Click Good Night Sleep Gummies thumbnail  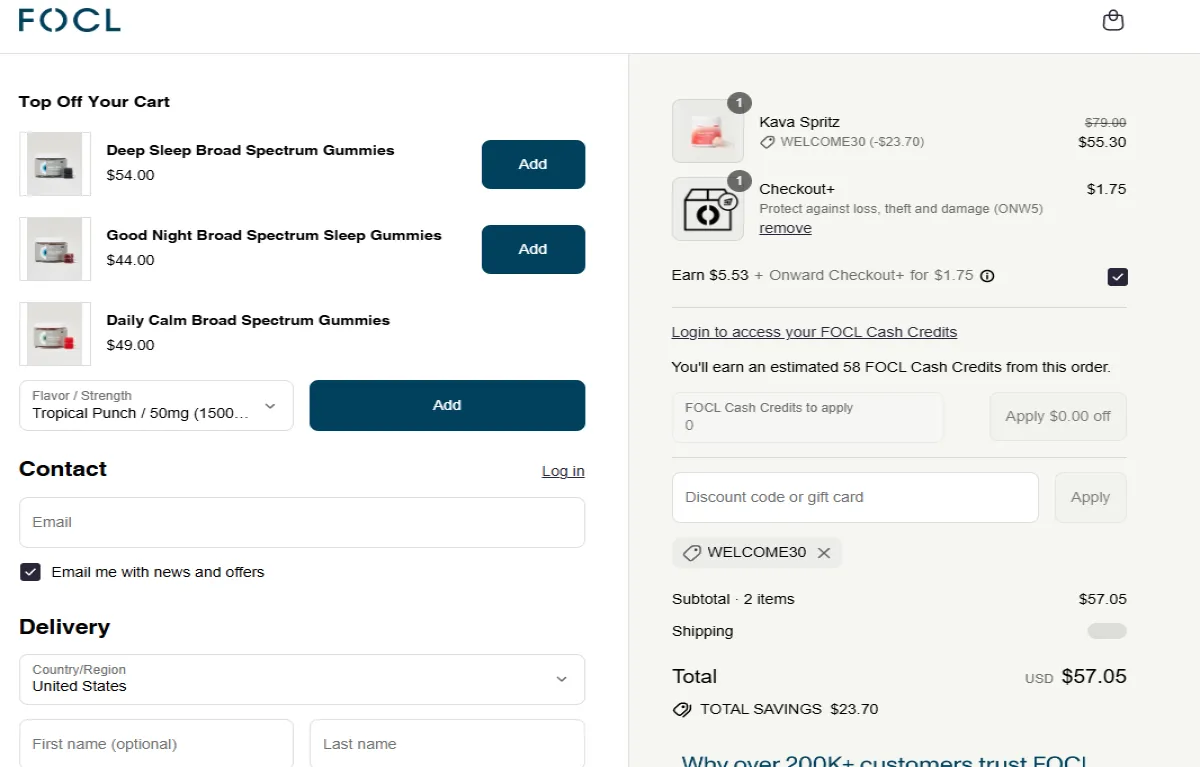pyautogui.click(x=55, y=249)
